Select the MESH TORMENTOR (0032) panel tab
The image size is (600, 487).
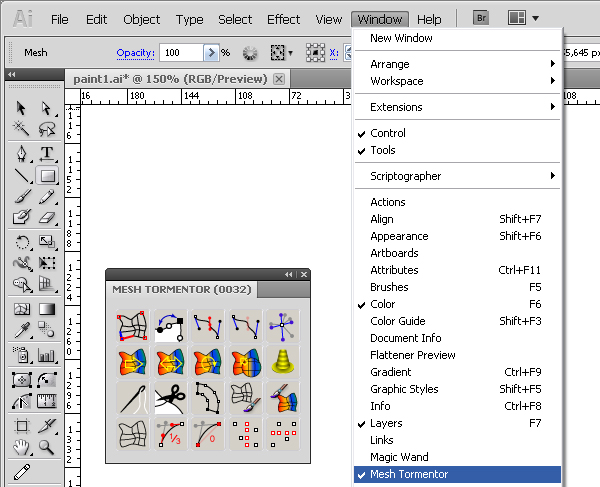tap(182, 290)
